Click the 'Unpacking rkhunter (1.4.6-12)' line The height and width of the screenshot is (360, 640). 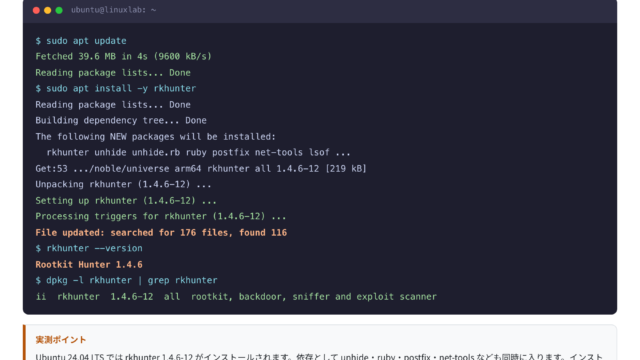click(x=123, y=184)
